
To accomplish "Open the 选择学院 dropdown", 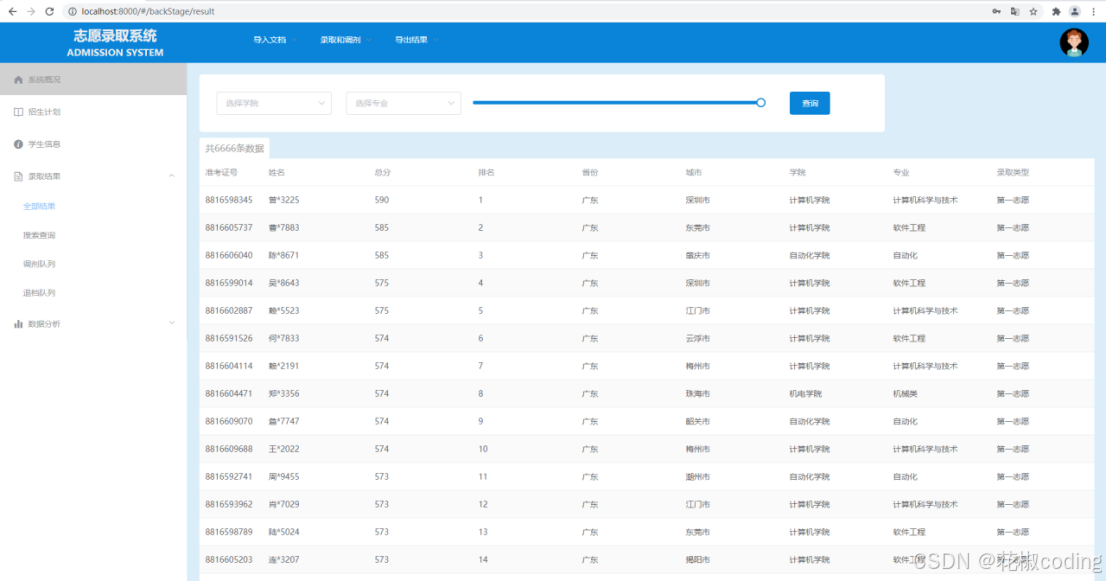I will coord(274,103).
